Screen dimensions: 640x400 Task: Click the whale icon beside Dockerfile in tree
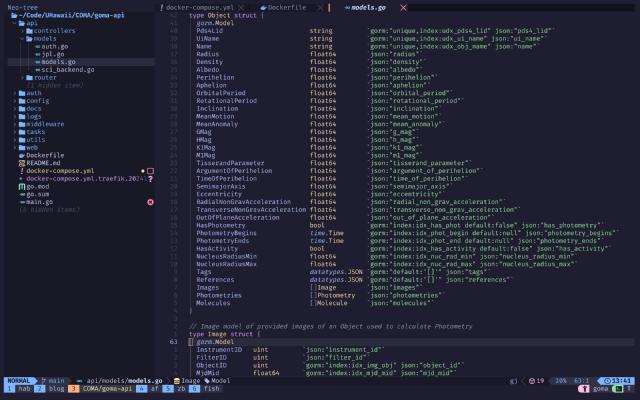point(22,156)
